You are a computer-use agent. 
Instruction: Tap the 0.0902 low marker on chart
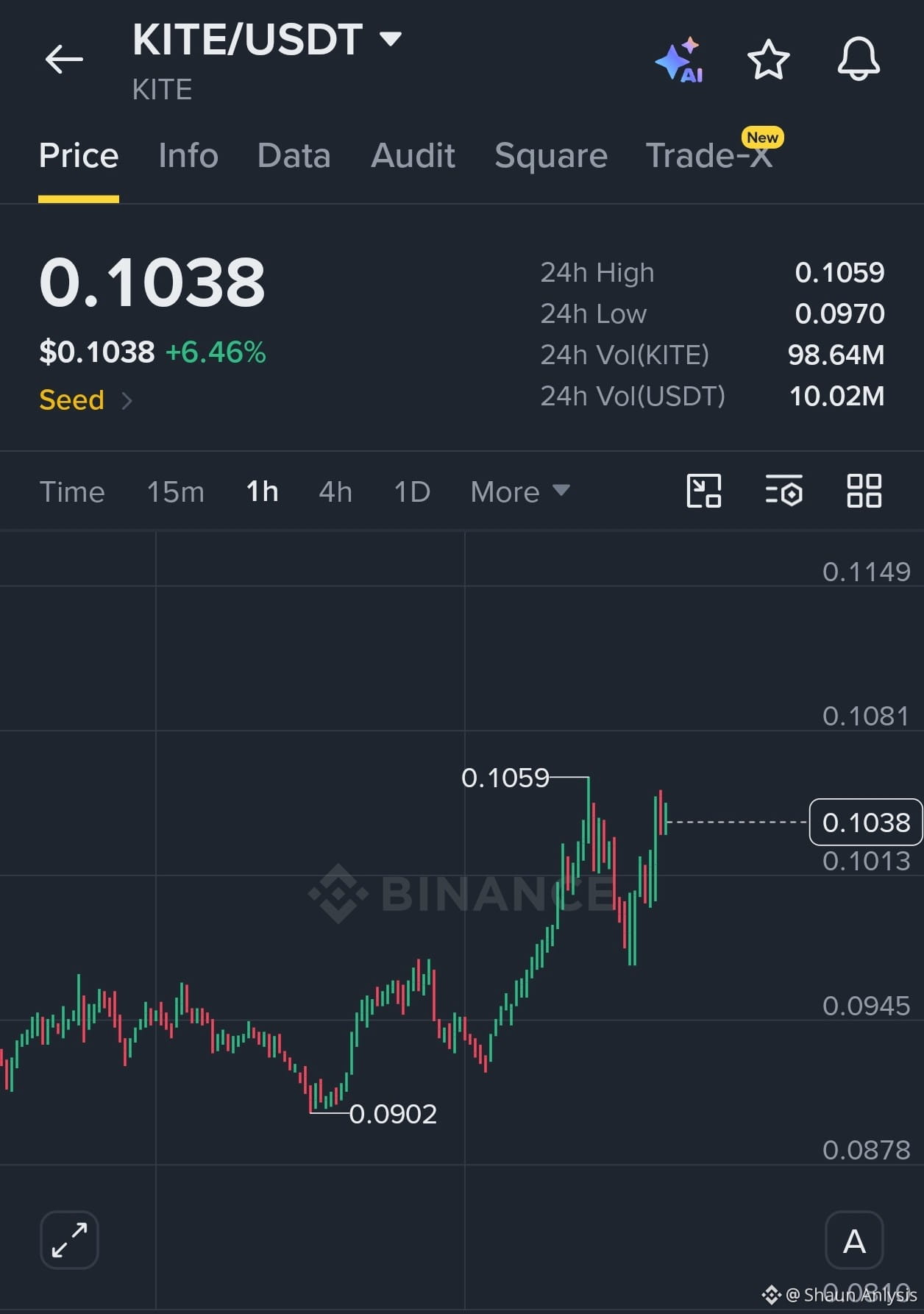(x=393, y=1114)
